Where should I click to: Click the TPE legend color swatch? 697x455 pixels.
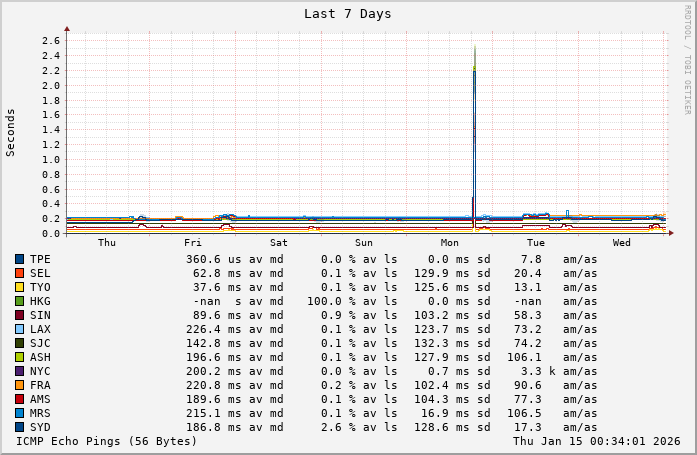pos(19,259)
